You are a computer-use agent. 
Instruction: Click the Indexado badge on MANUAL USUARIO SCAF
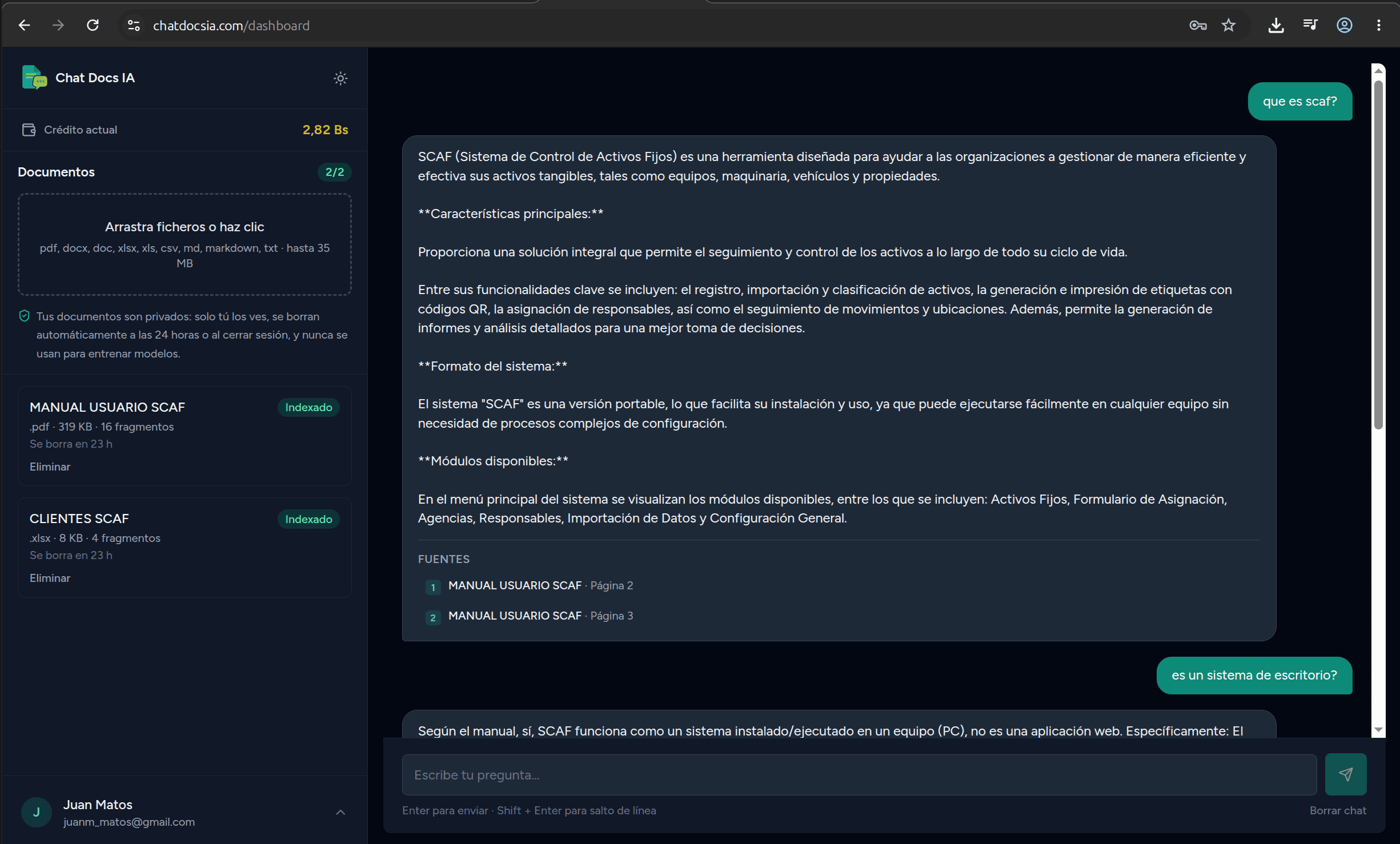pos(308,407)
